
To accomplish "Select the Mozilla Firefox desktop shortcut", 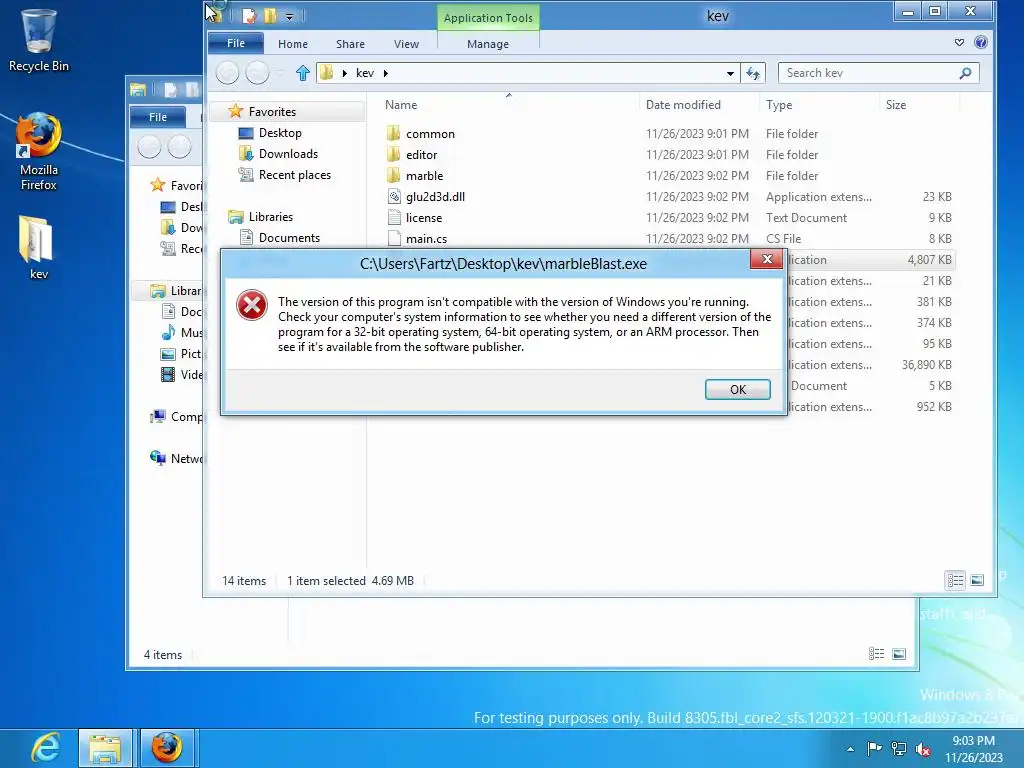I will tap(39, 152).
